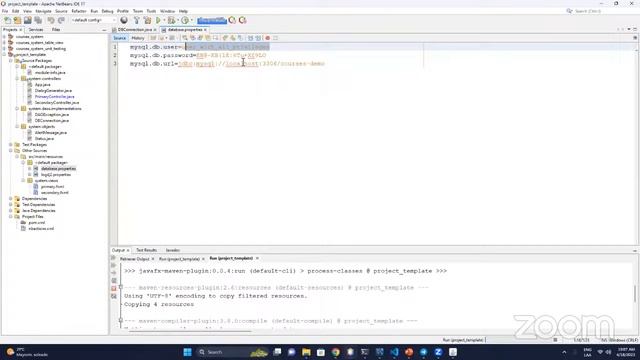Viewport: 640px width, 360px height.
Task: Click the Debug Project icon
Action: click(x=171, y=20)
